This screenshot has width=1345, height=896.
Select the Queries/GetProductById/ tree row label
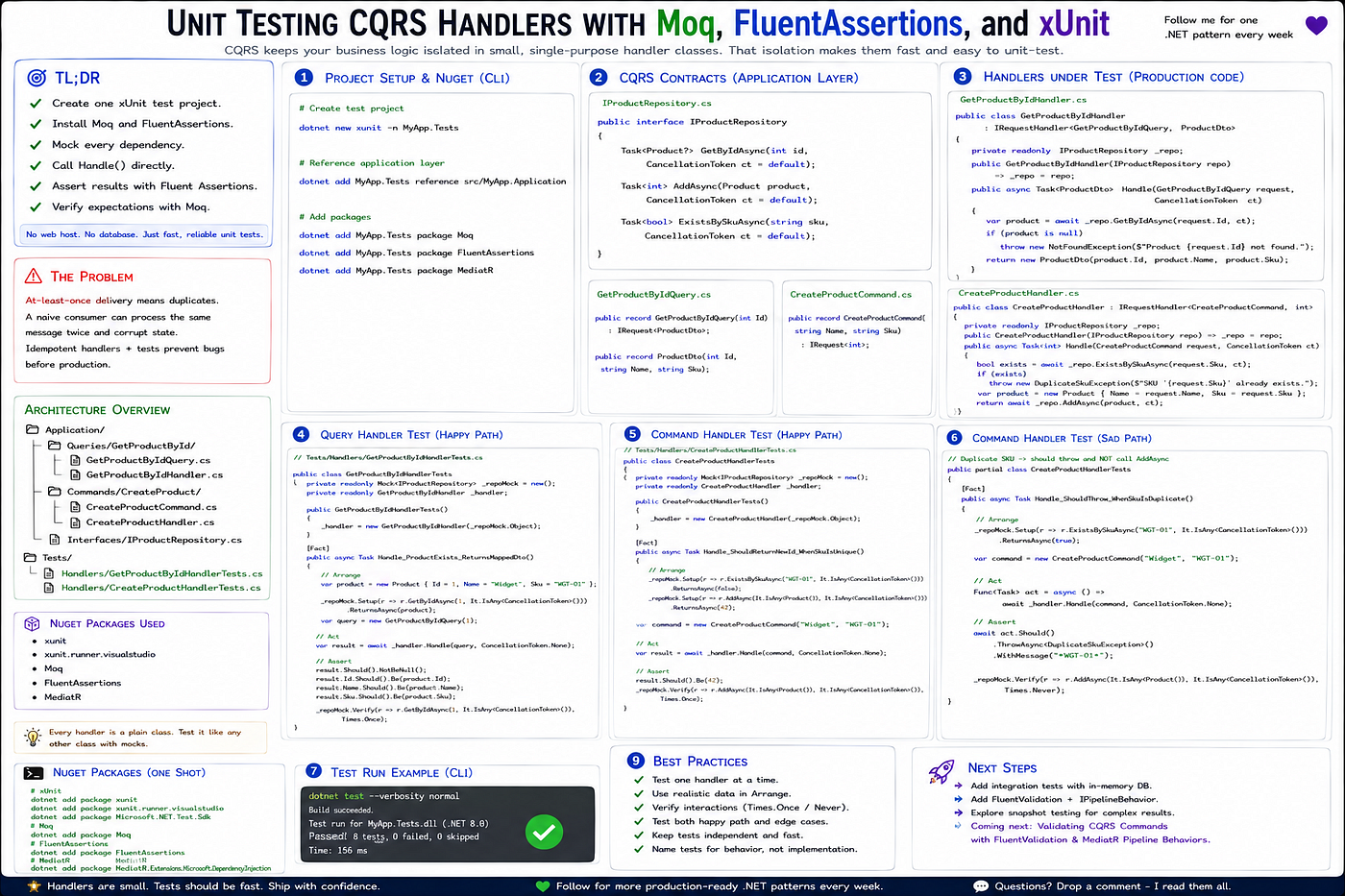click(132, 446)
